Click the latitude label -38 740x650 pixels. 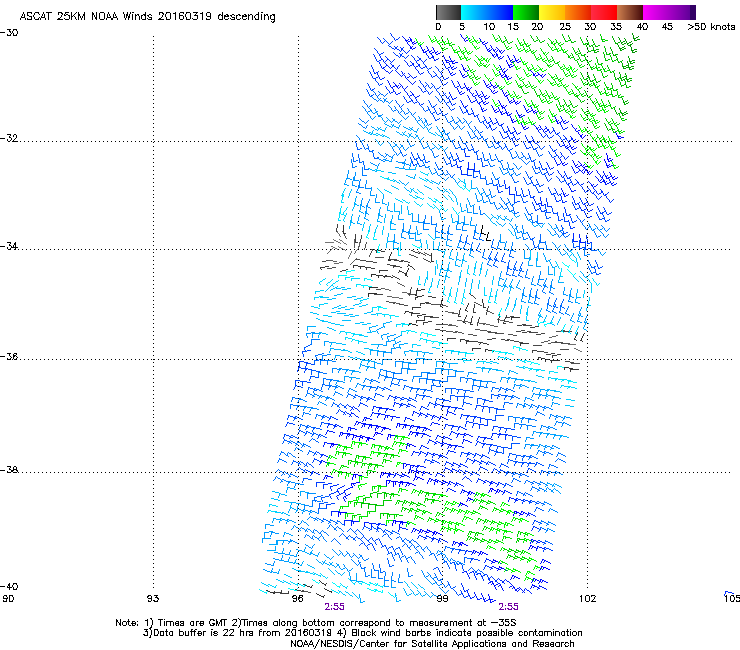pos(9,470)
